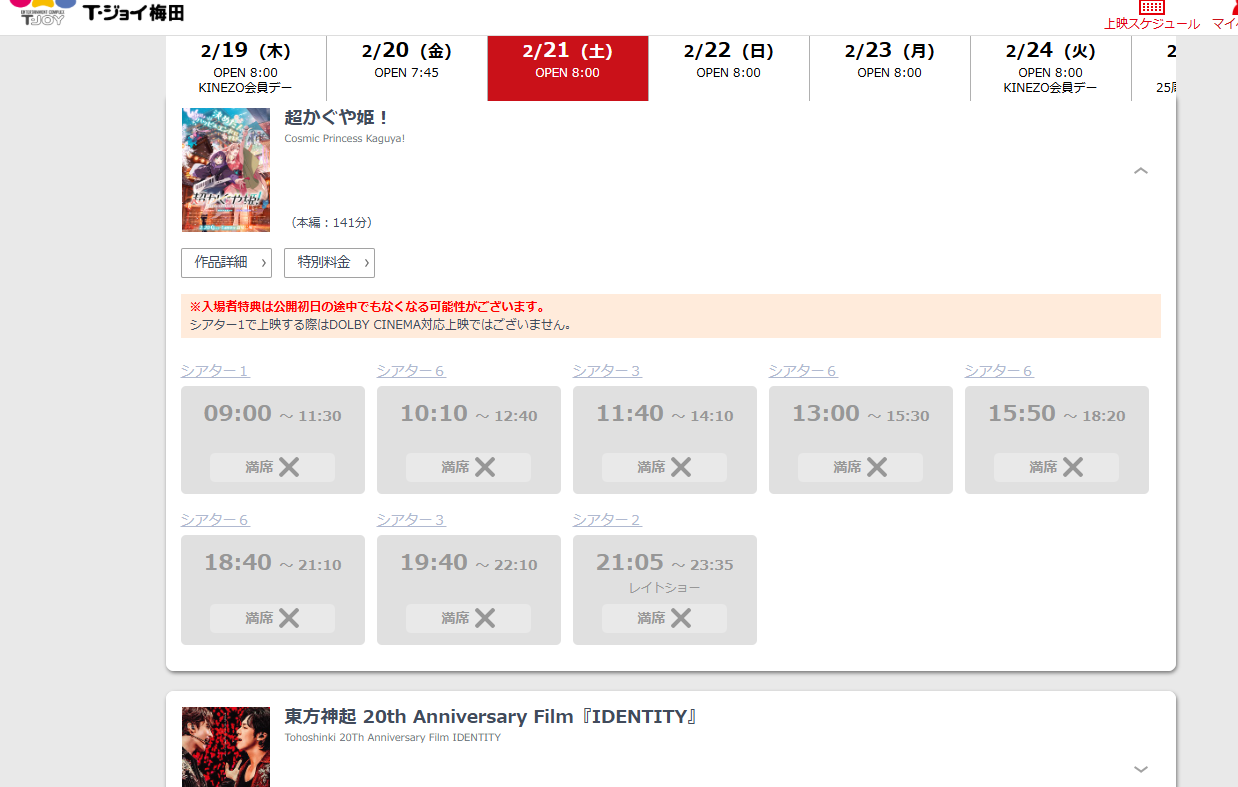Open the 上映スケジュール calendar icon
1238x787 pixels.
tap(1151, 8)
